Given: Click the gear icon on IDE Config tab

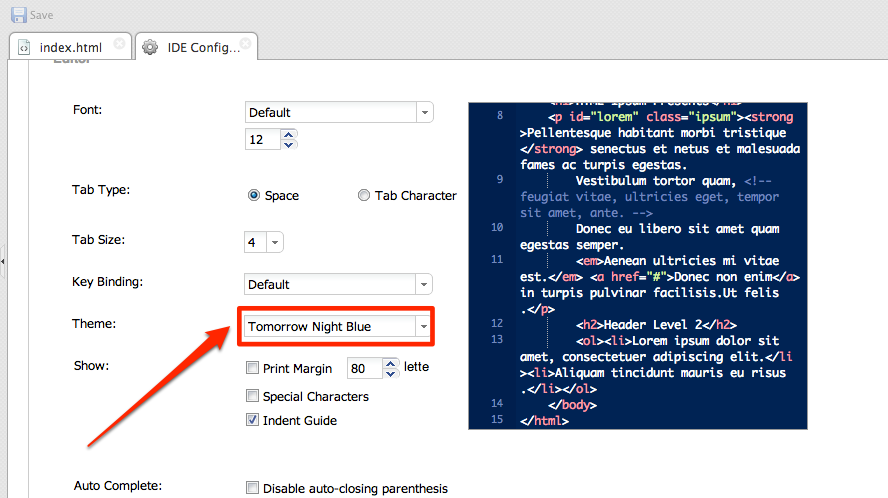Looking at the screenshot, I should [x=150, y=47].
